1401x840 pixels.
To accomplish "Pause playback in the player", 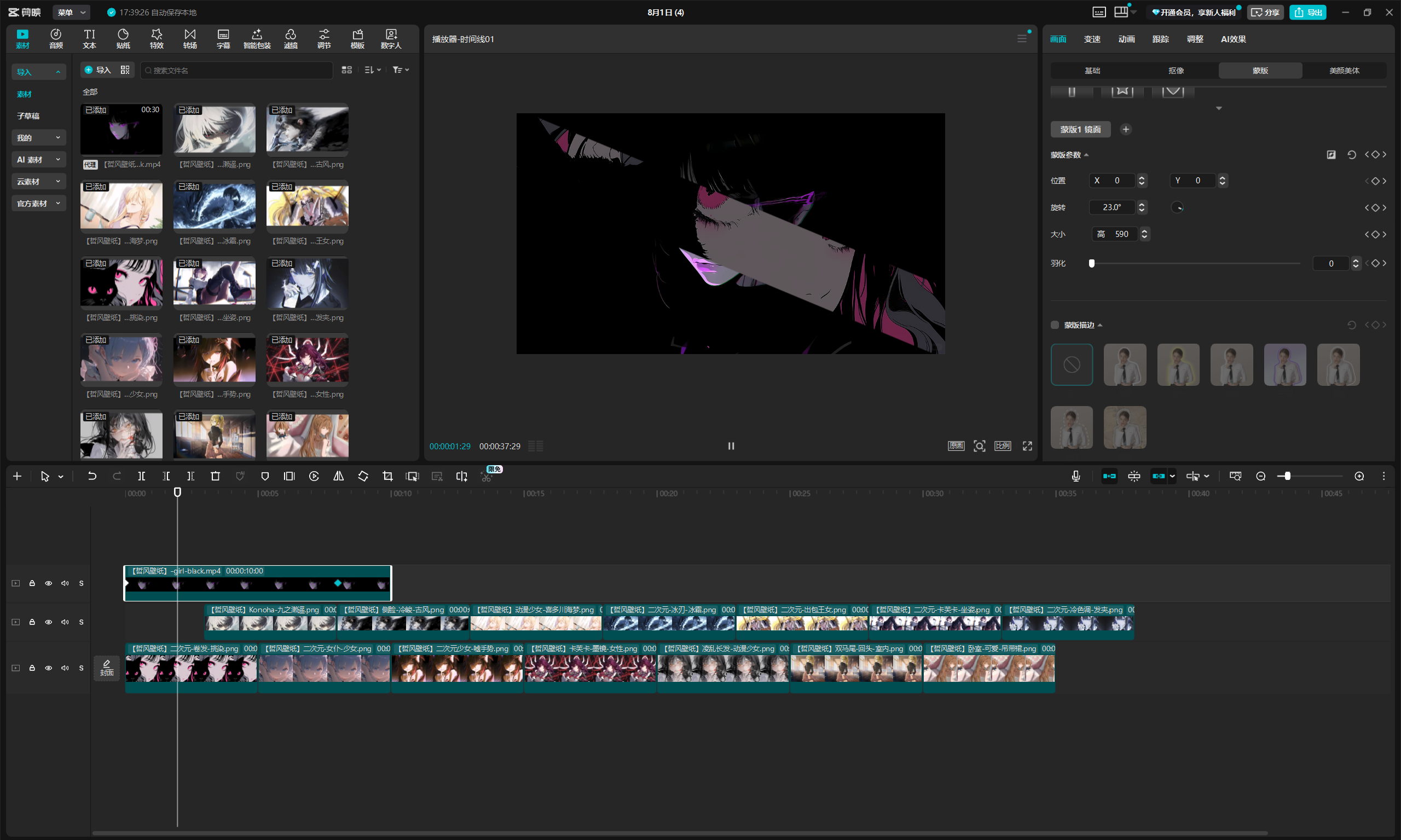I will [x=731, y=446].
